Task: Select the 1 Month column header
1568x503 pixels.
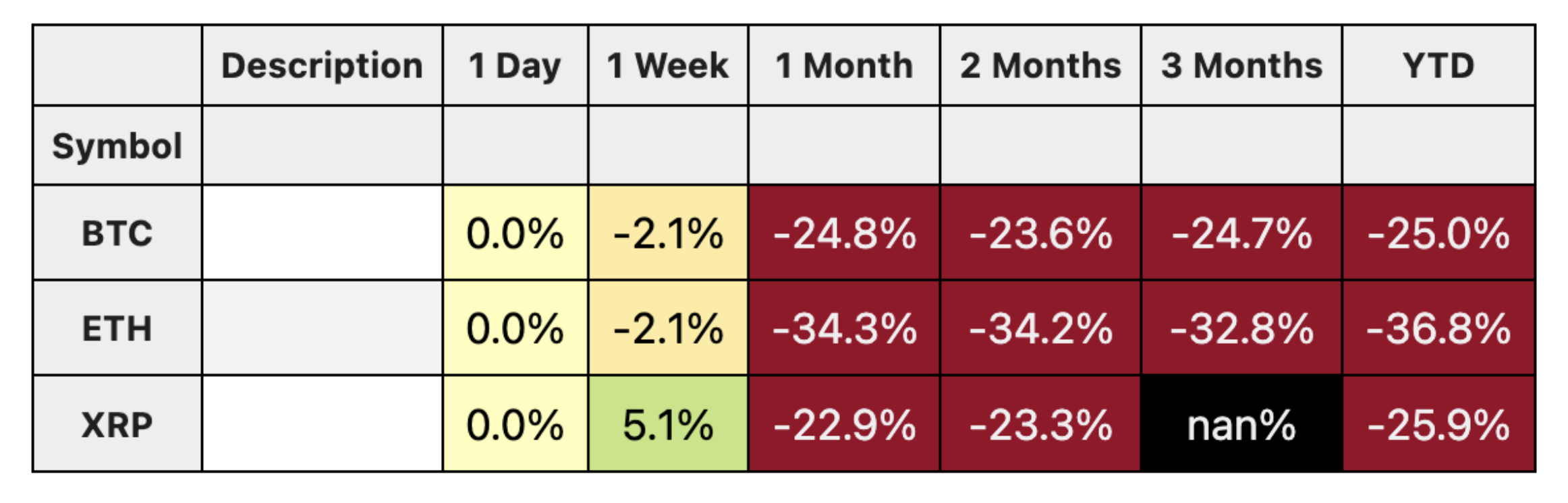Action: tap(843, 66)
